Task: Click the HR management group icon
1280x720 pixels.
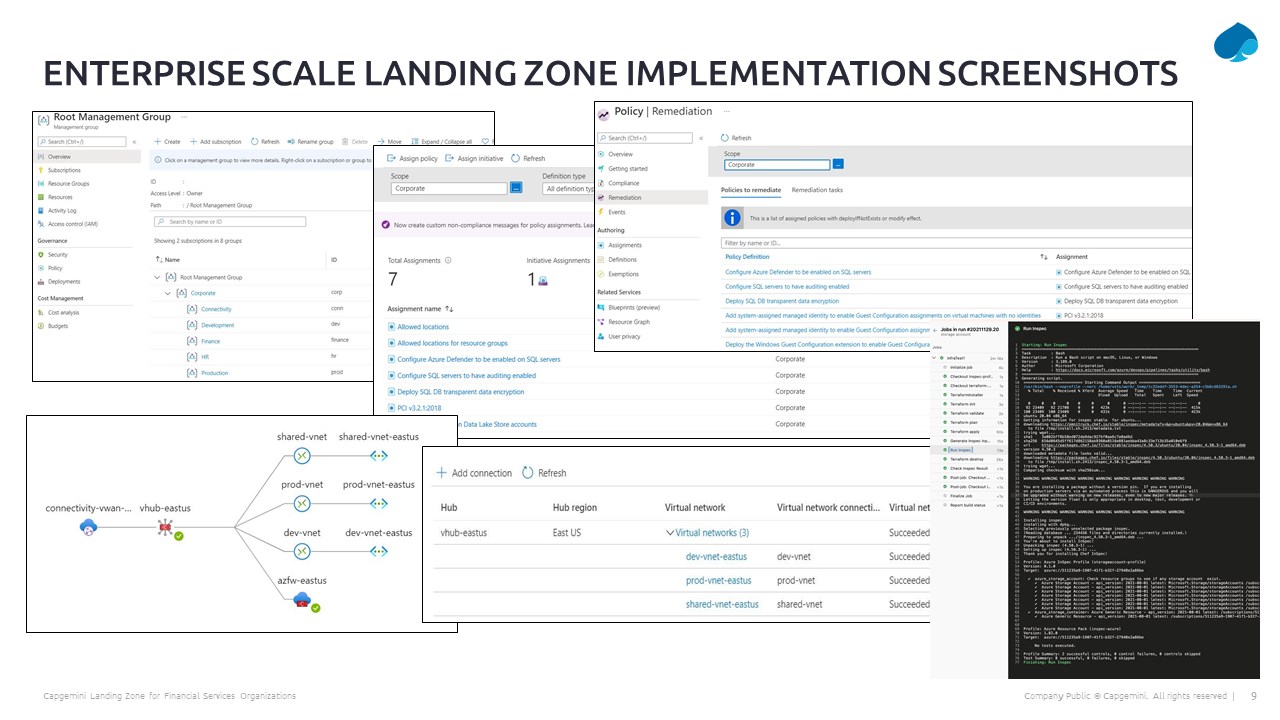Action: (191, 357)
